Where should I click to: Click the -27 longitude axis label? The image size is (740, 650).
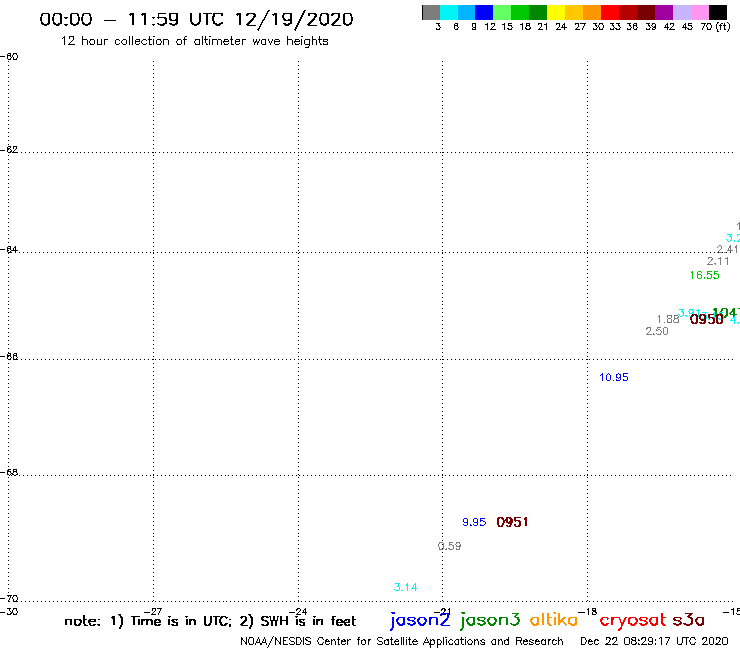click(153, 612)
